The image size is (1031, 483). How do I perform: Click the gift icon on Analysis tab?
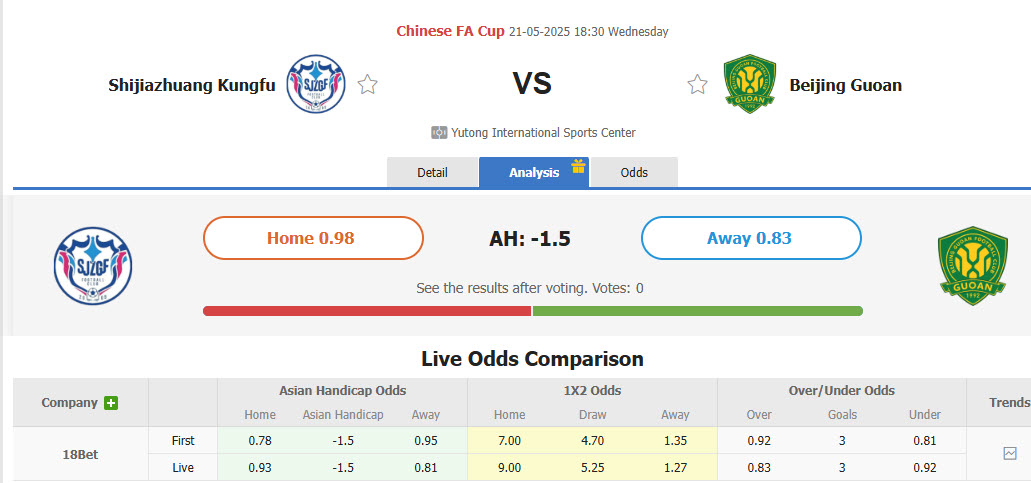(578, 166)
